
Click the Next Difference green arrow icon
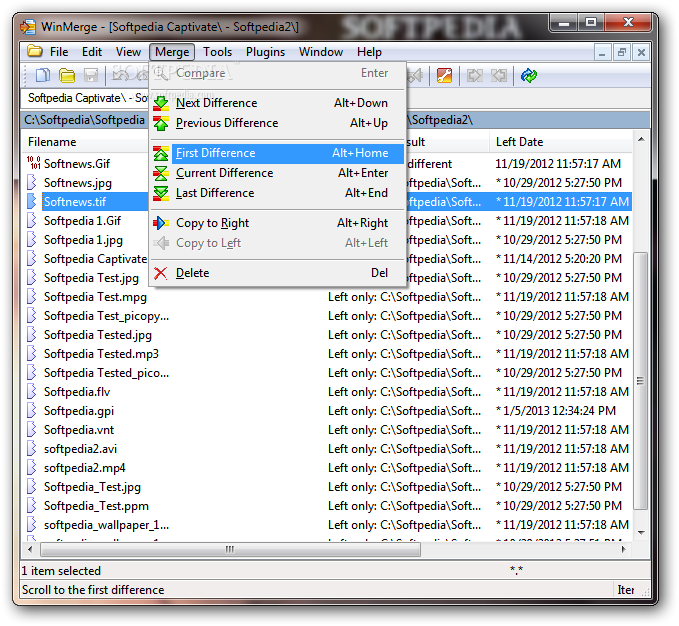click(x=161, y=103)
